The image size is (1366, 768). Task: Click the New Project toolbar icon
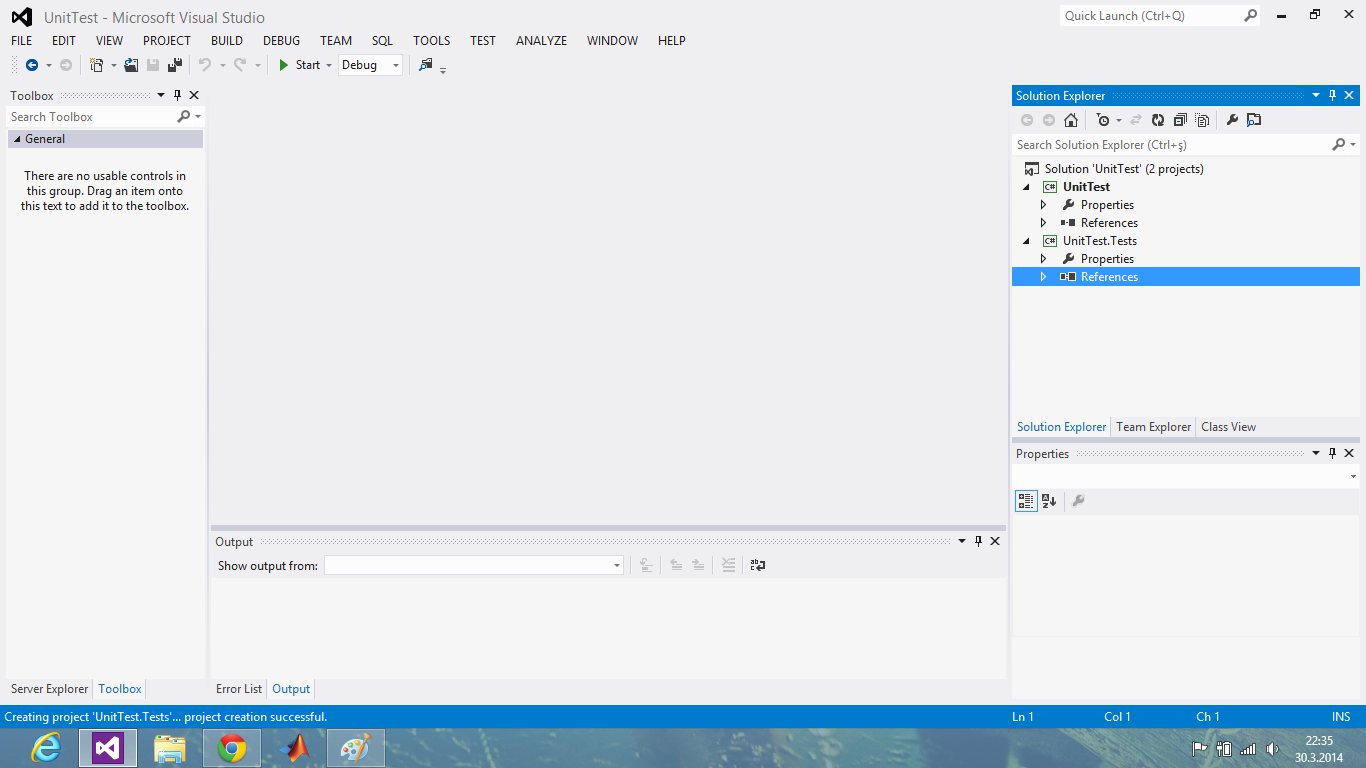97,65
